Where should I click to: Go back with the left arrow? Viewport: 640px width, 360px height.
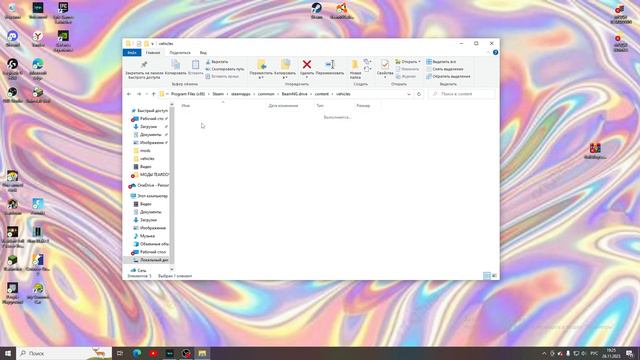point(129,94)
